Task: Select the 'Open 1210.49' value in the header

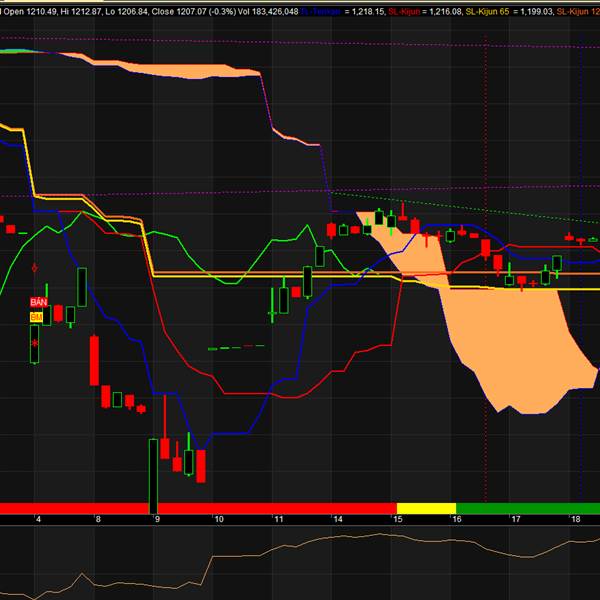Action: [30, 12]
